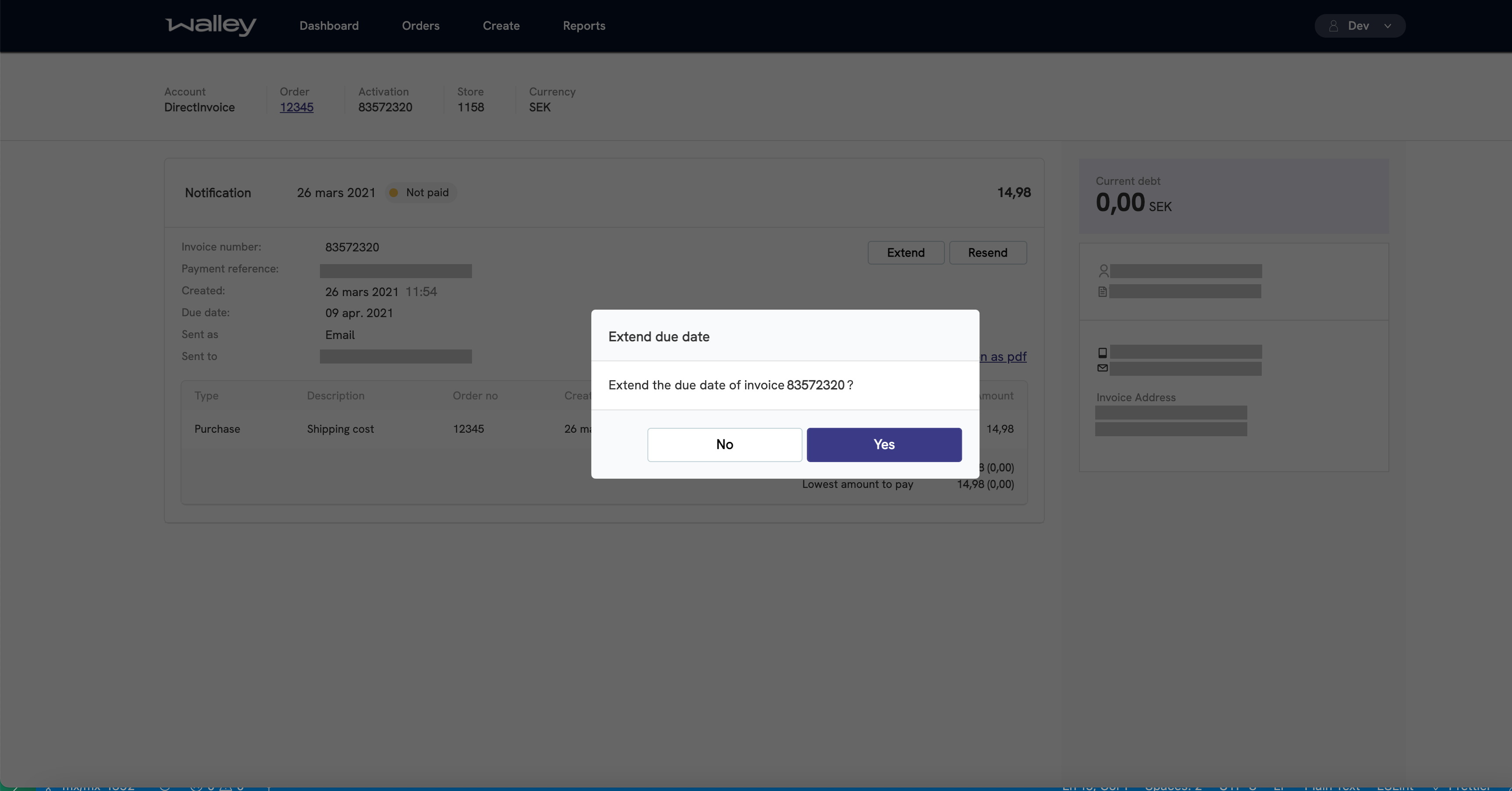Click the Not paid status badge

pos(420,192)
